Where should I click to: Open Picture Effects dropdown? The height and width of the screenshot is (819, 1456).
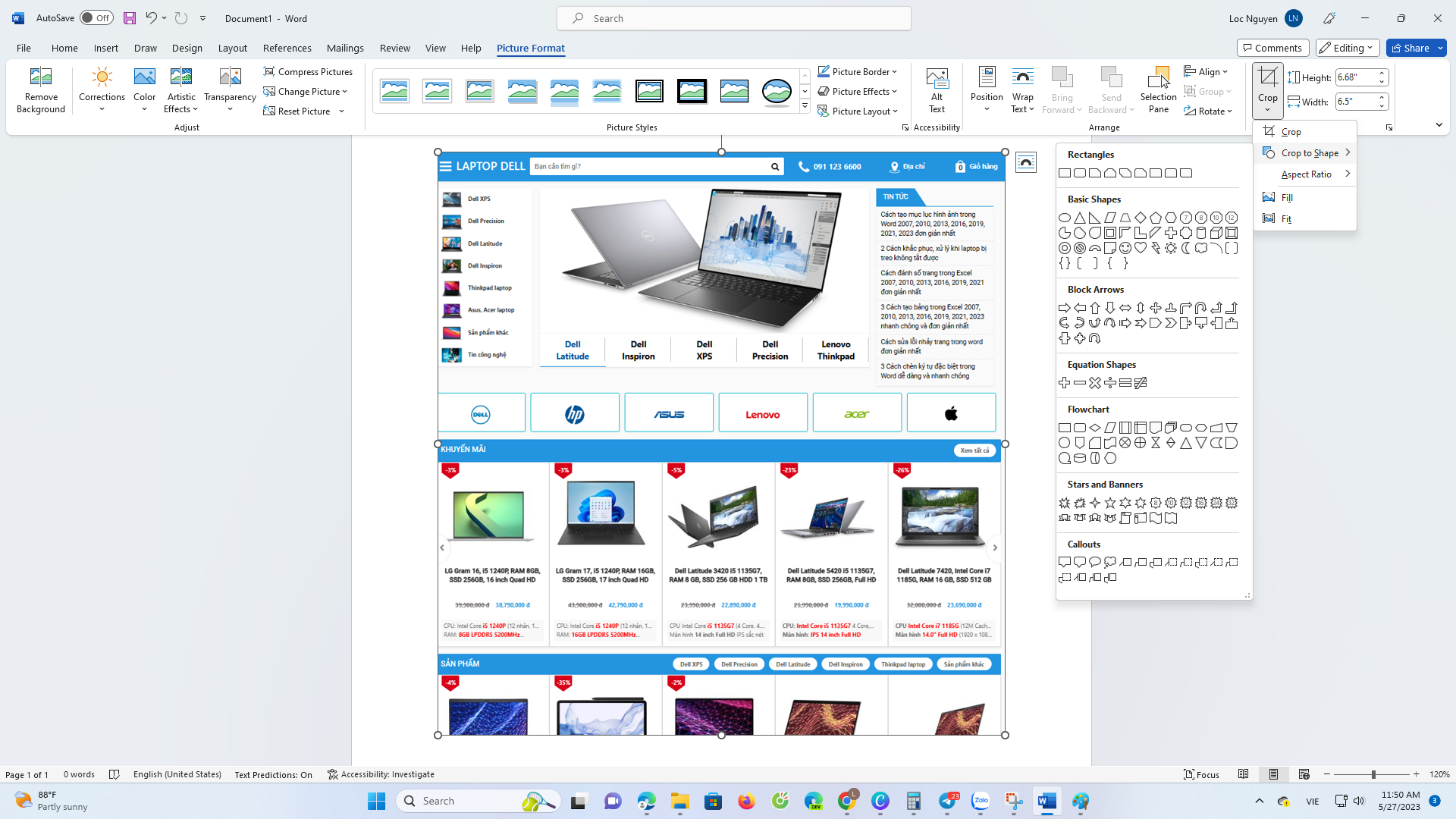pyautogui.click(x=858, y=91)
